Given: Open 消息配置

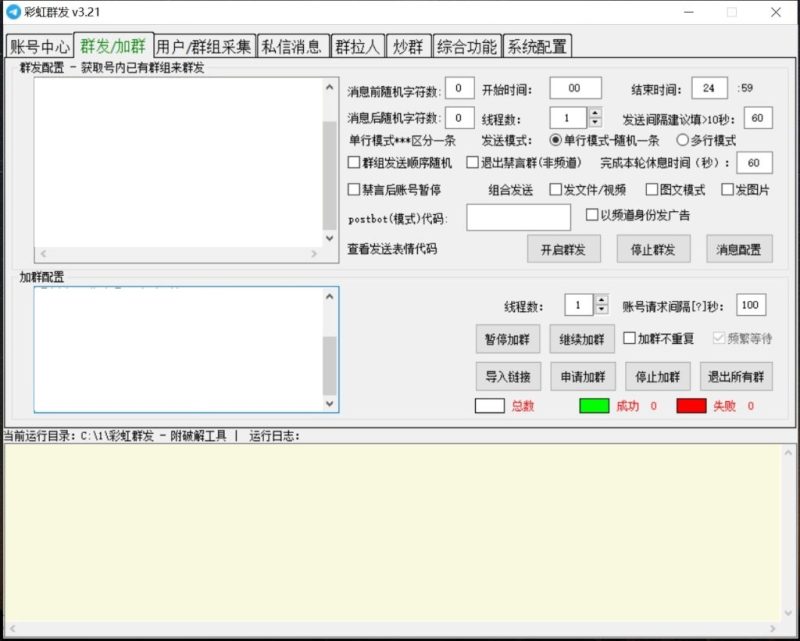Looking at the screenshot, I should click(740, 248).
